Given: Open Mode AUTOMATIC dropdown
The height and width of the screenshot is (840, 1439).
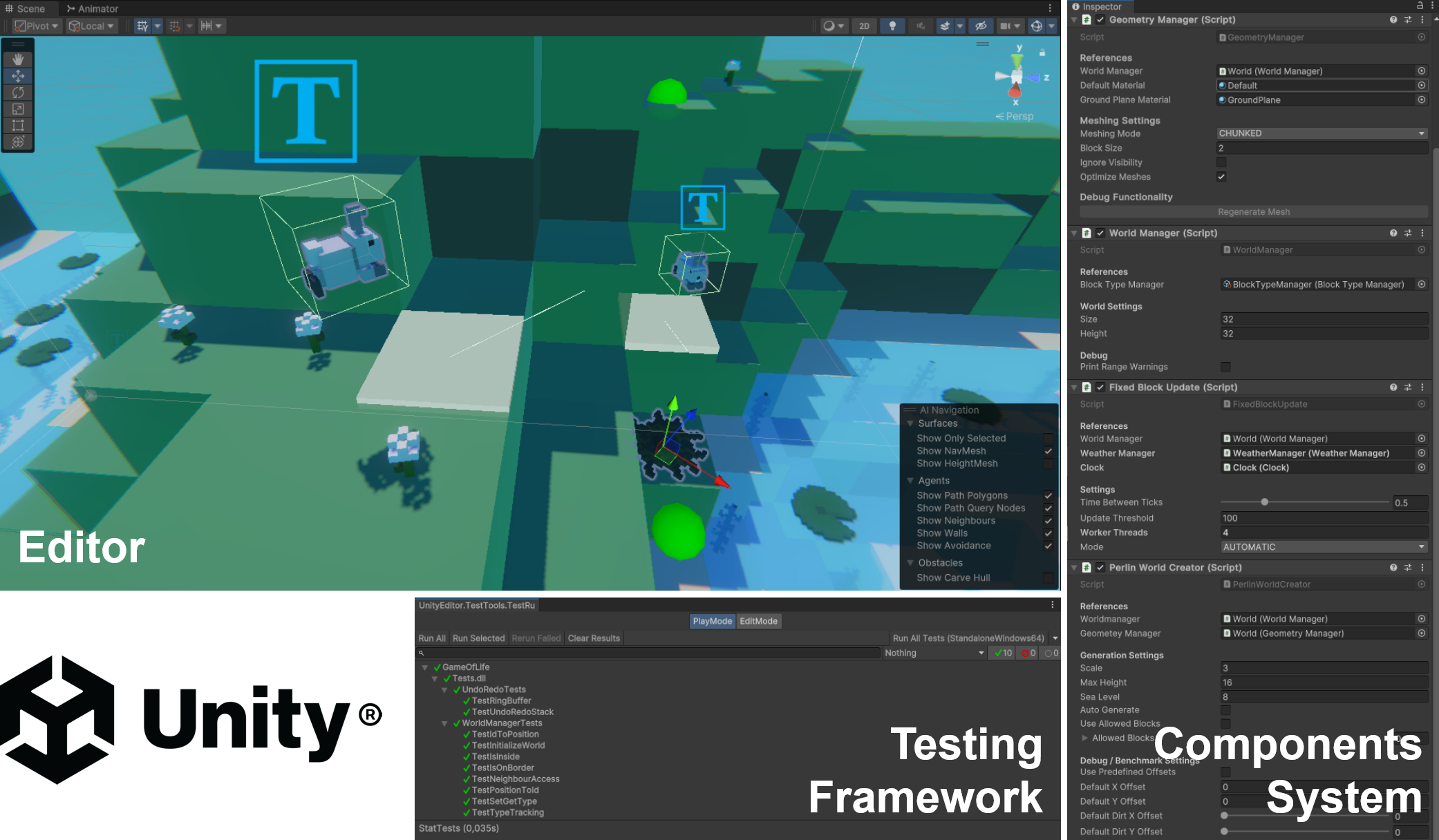Looking at the screenshot, I should [x=1324, y=547].
